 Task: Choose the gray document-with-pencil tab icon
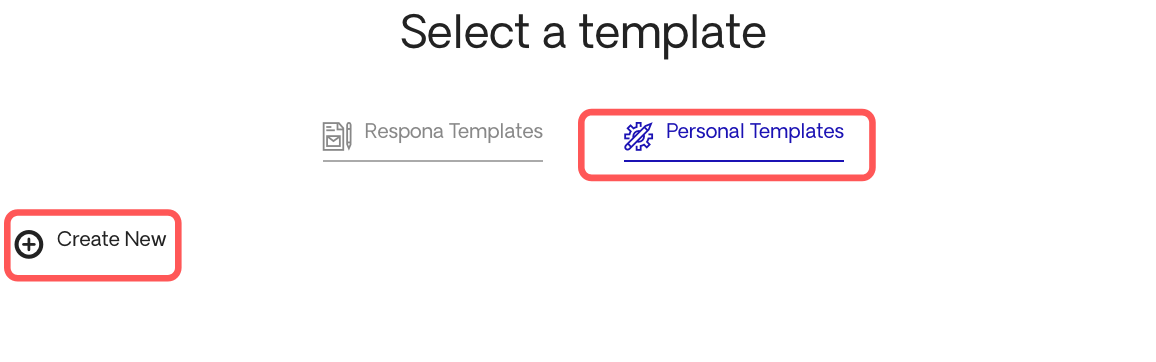(x=338, y=136)
